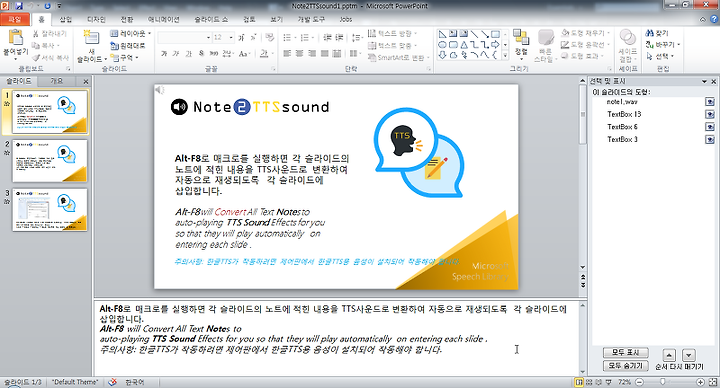Open the Select (선택) dropdown
The height and width of the screenshot is (388, 720).
(660, 56)
